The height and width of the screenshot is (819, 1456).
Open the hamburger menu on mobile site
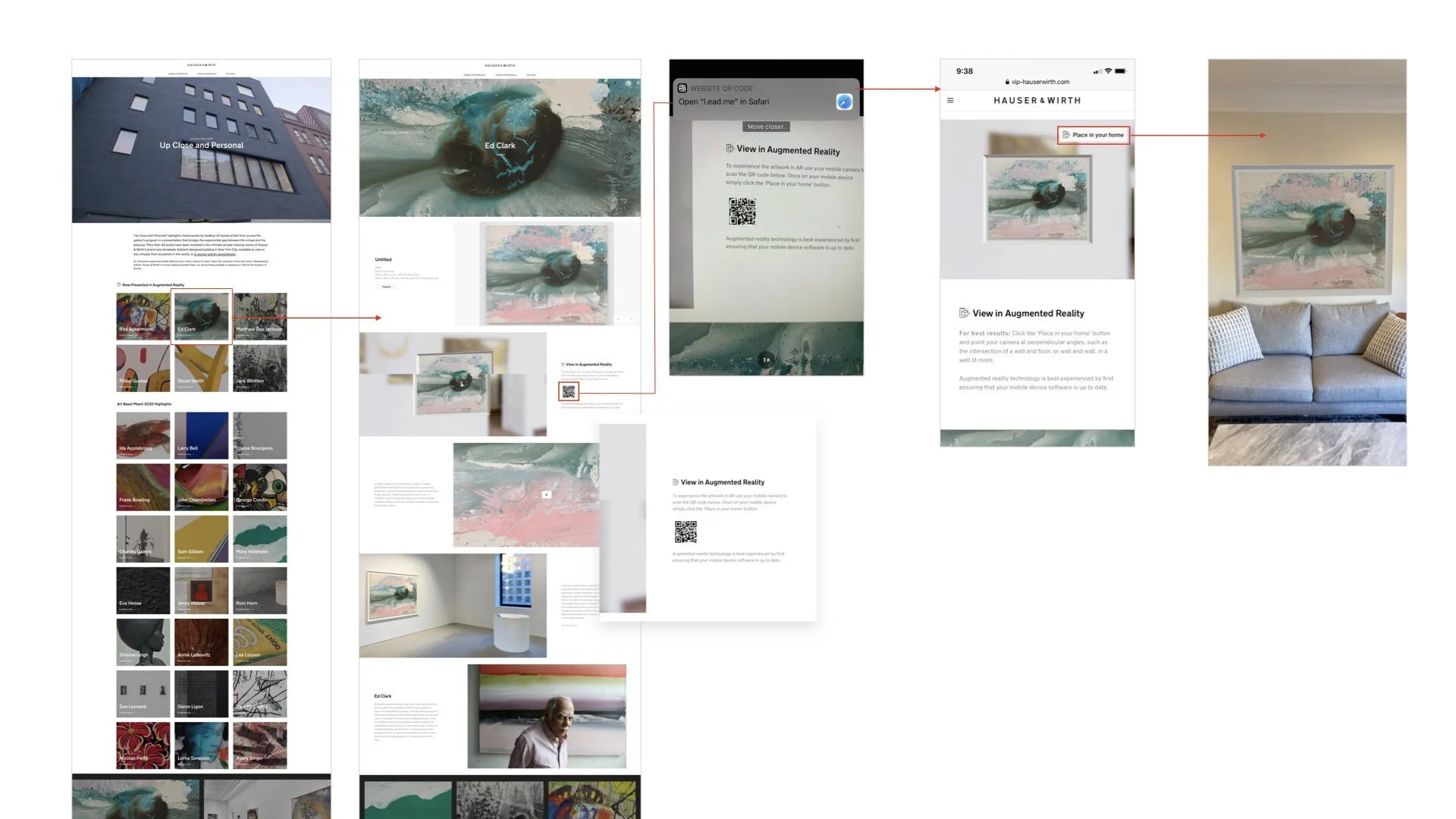point(950,100)
